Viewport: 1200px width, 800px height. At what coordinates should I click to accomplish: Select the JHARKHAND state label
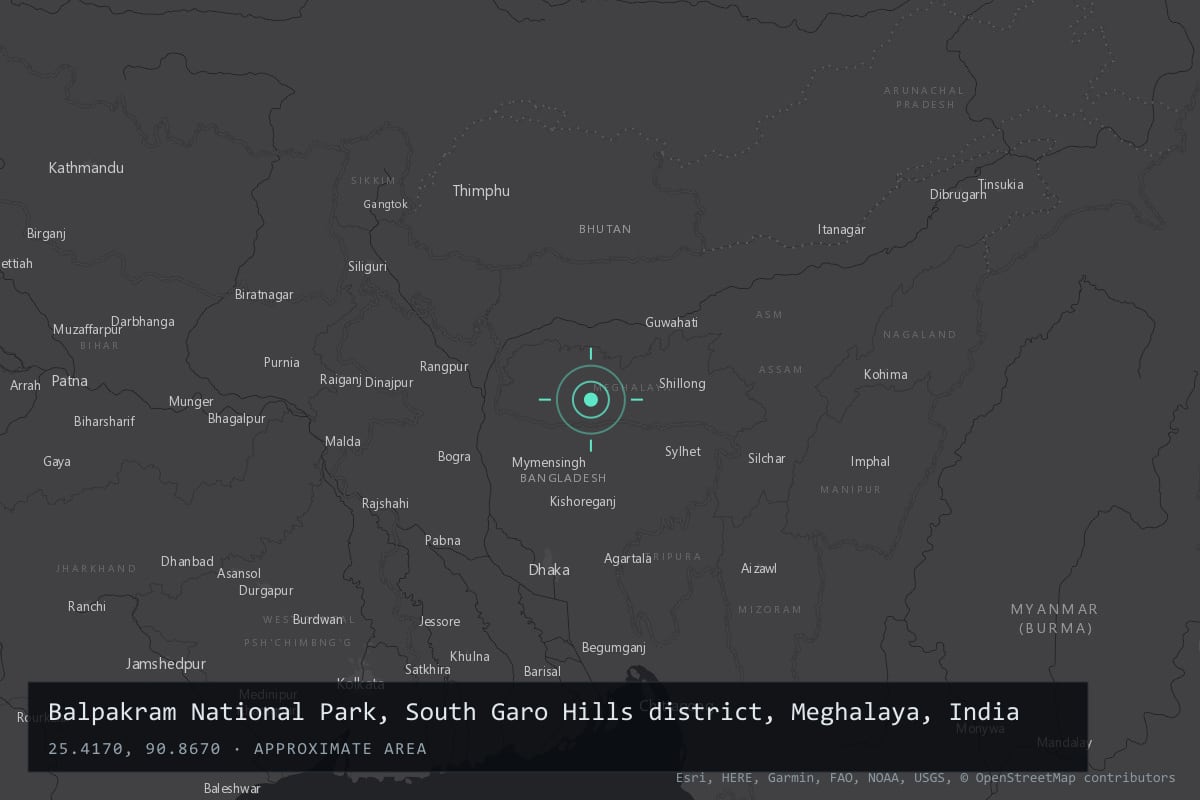coord(96,569)
